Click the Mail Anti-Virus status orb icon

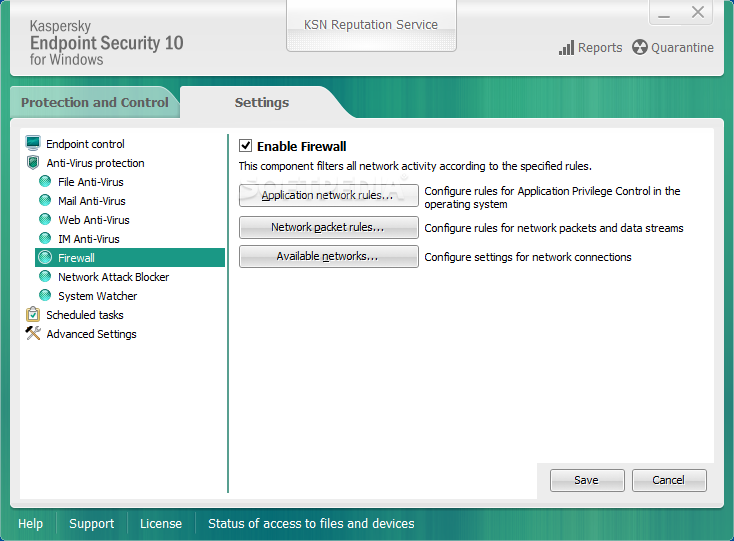[x=45, y=201]
